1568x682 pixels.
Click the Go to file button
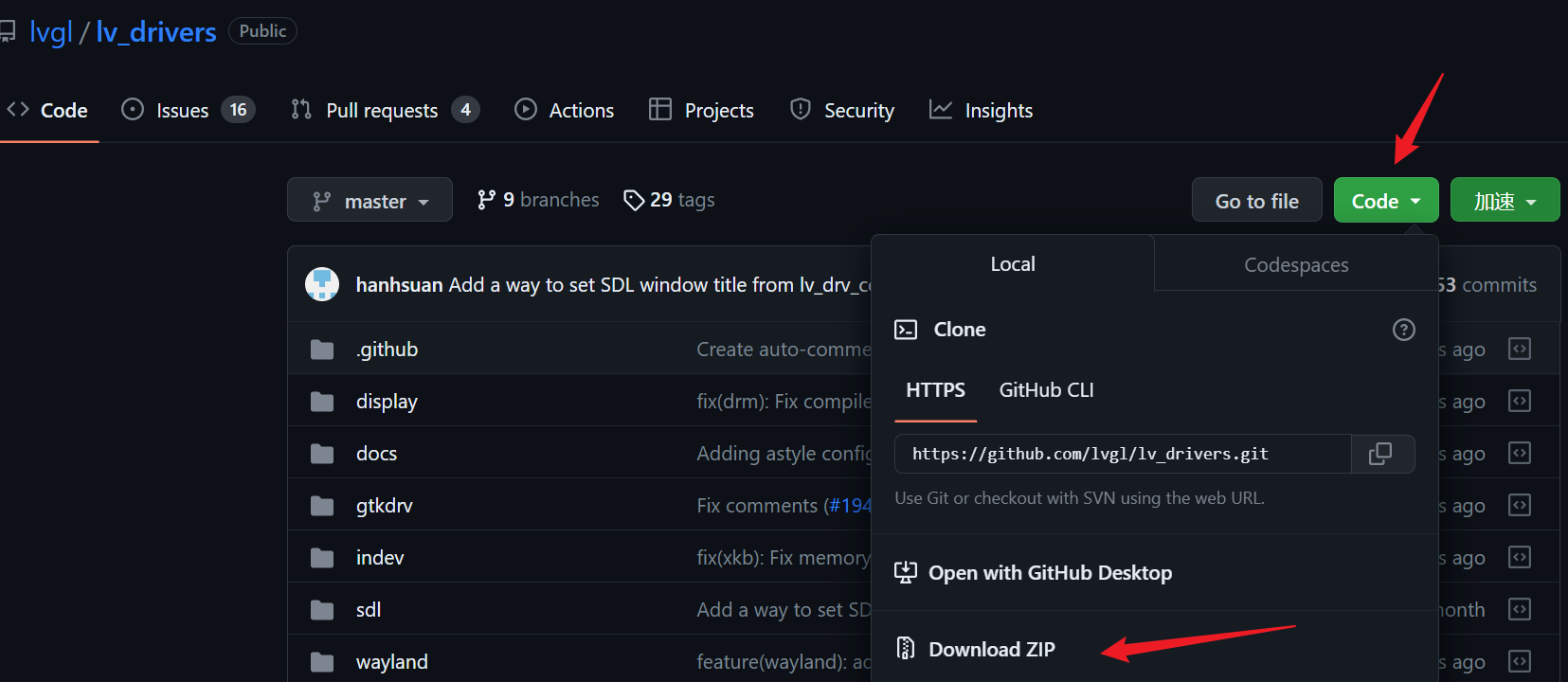[1256, 200]
